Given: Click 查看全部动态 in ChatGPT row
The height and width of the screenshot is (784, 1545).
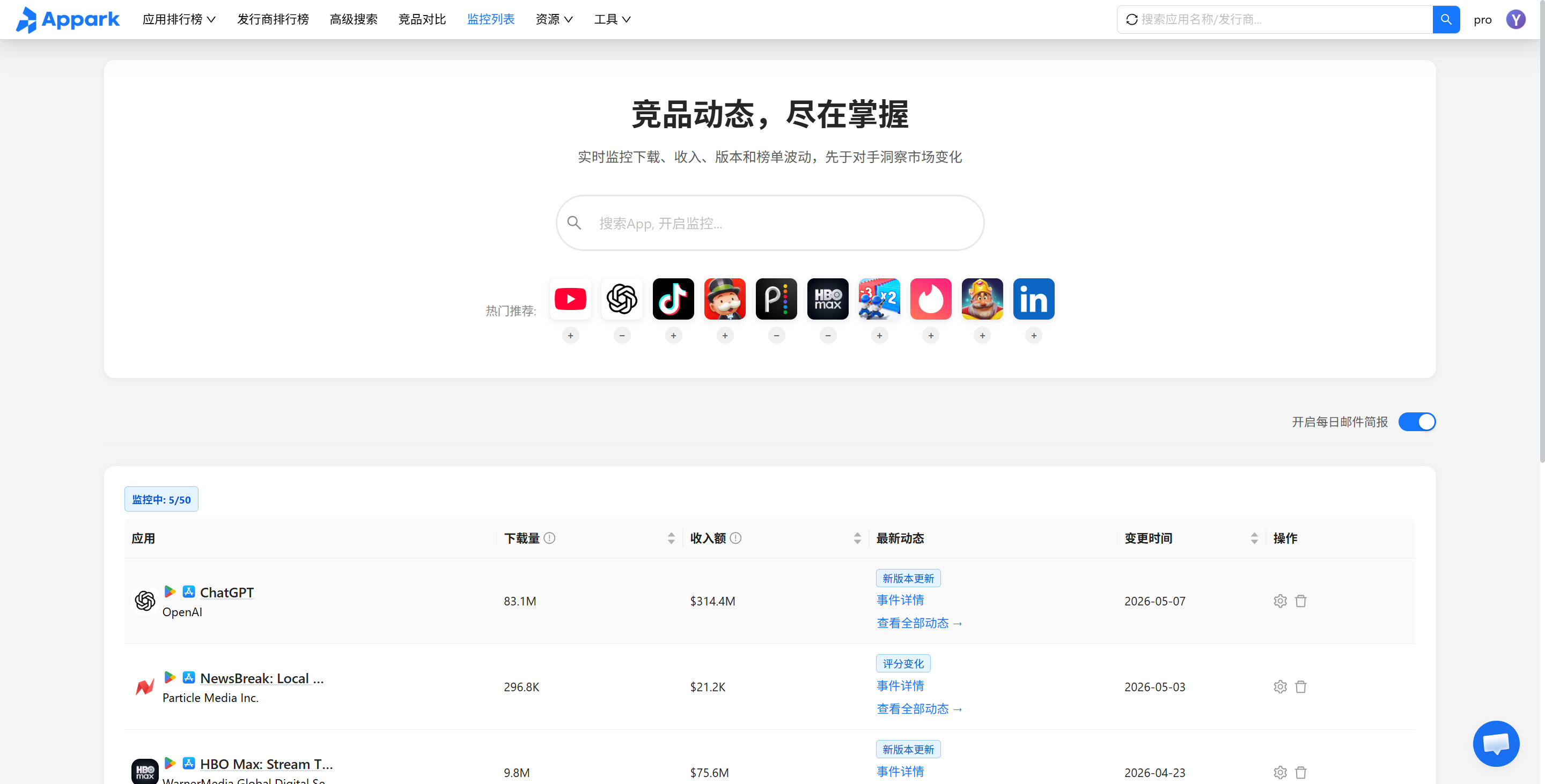Looking at the screenshot, I should (919, 623).
